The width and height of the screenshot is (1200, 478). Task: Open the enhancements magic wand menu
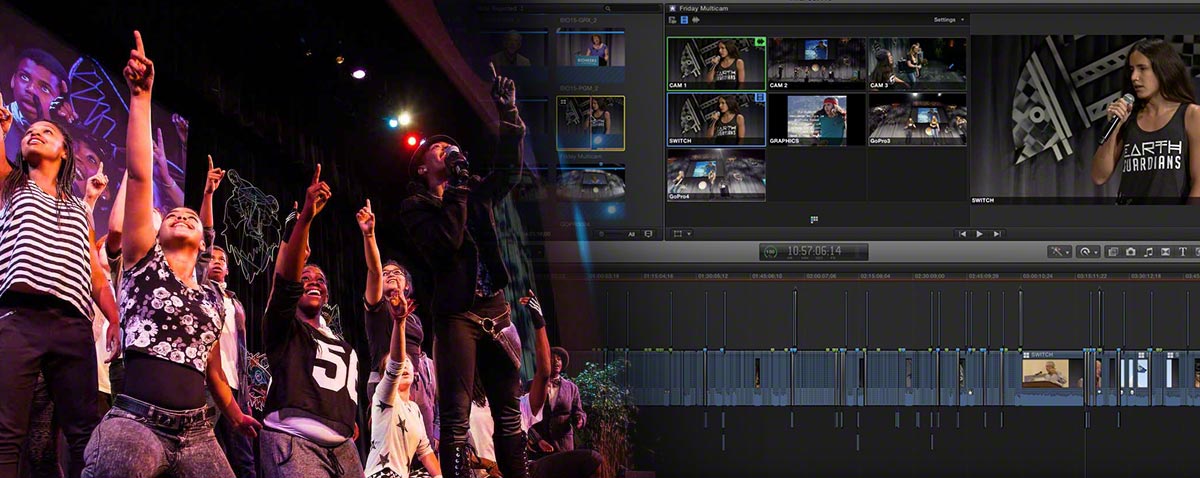tap(1060, 252)
